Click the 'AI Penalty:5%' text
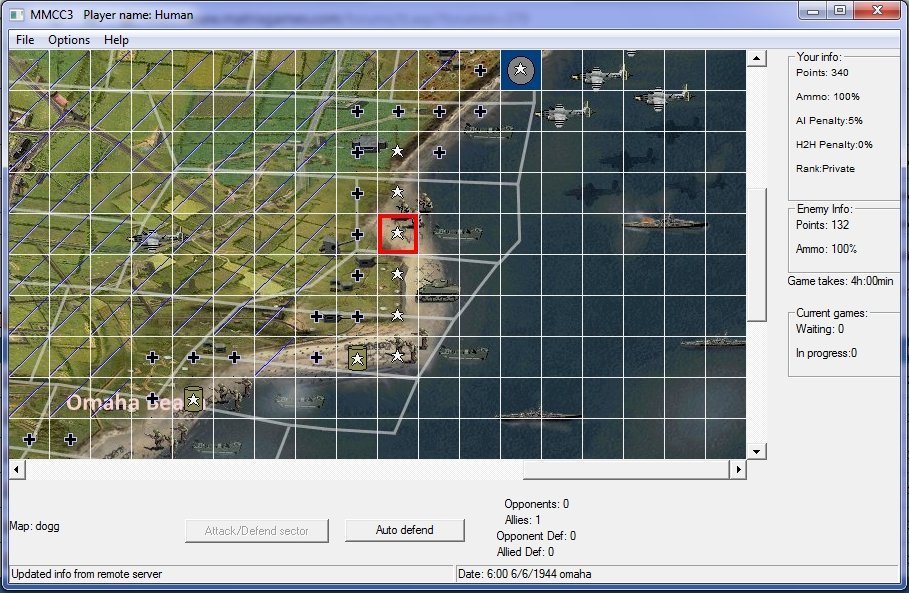 point(829,121)
